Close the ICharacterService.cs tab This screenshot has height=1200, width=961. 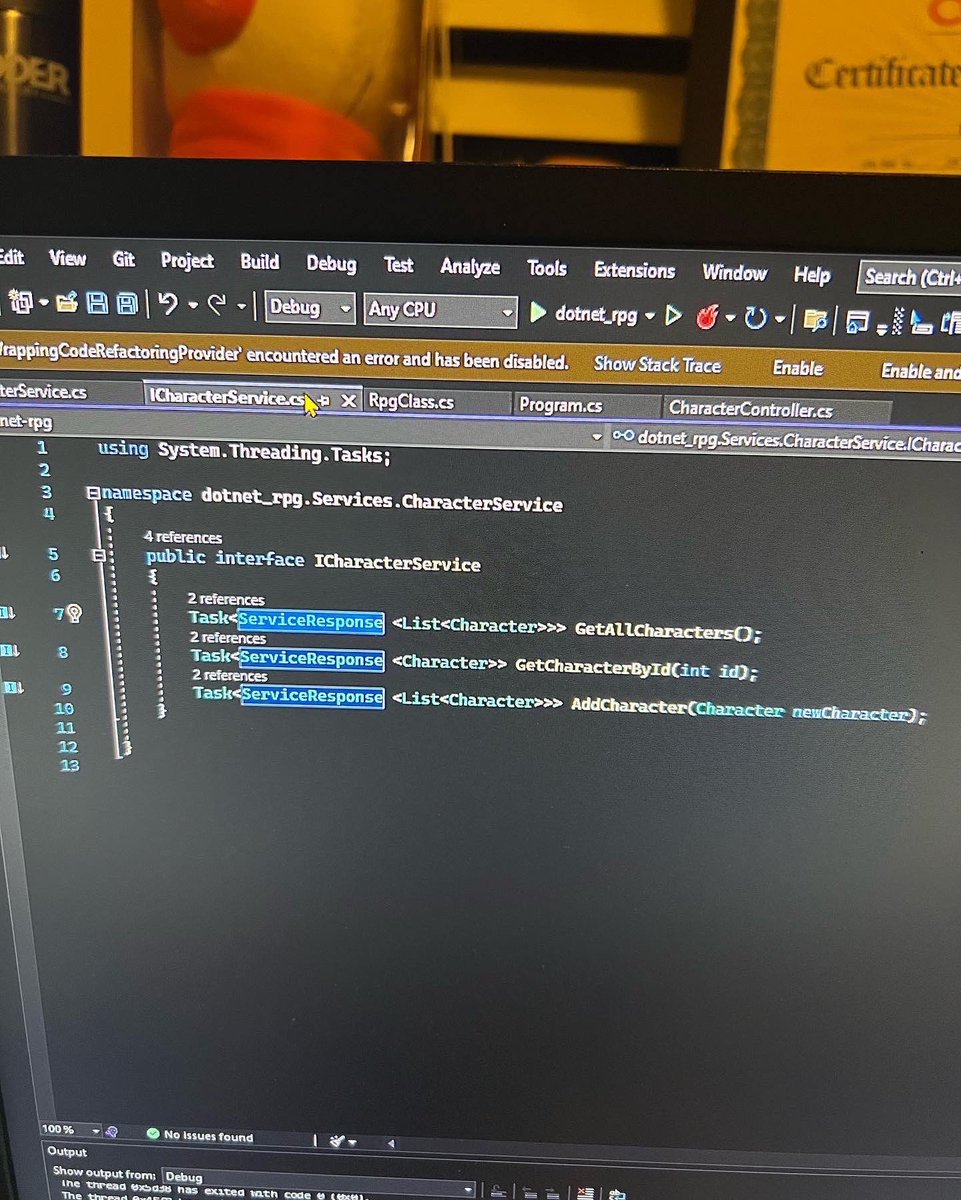coord(348,400)
